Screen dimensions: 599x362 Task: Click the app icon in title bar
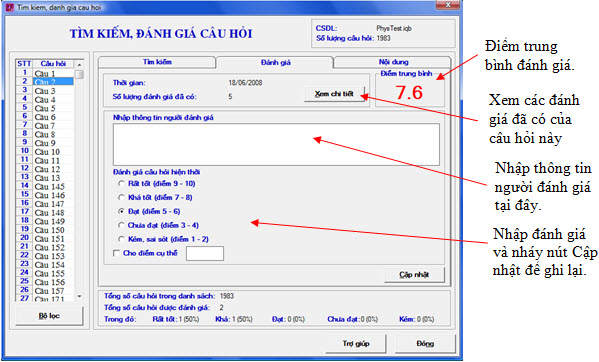(x=10, y=7)
